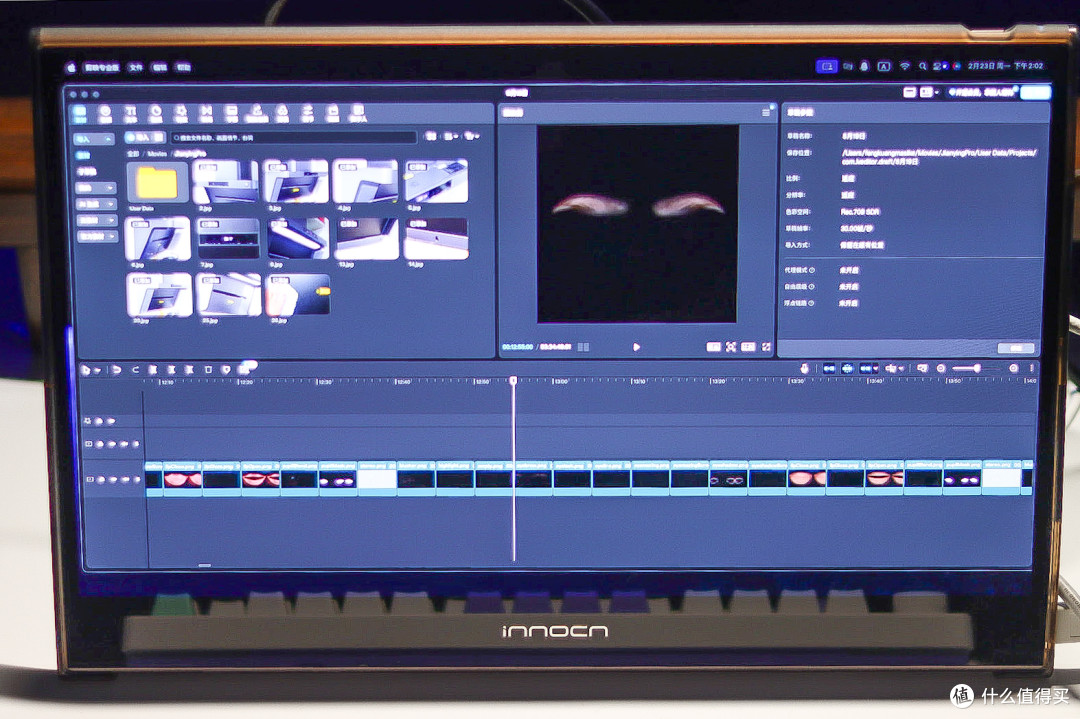The height and width of the screenshot is (719, 1080).
Task: Select the 5.jpg thumbnail
Action: tap(437, 182)
